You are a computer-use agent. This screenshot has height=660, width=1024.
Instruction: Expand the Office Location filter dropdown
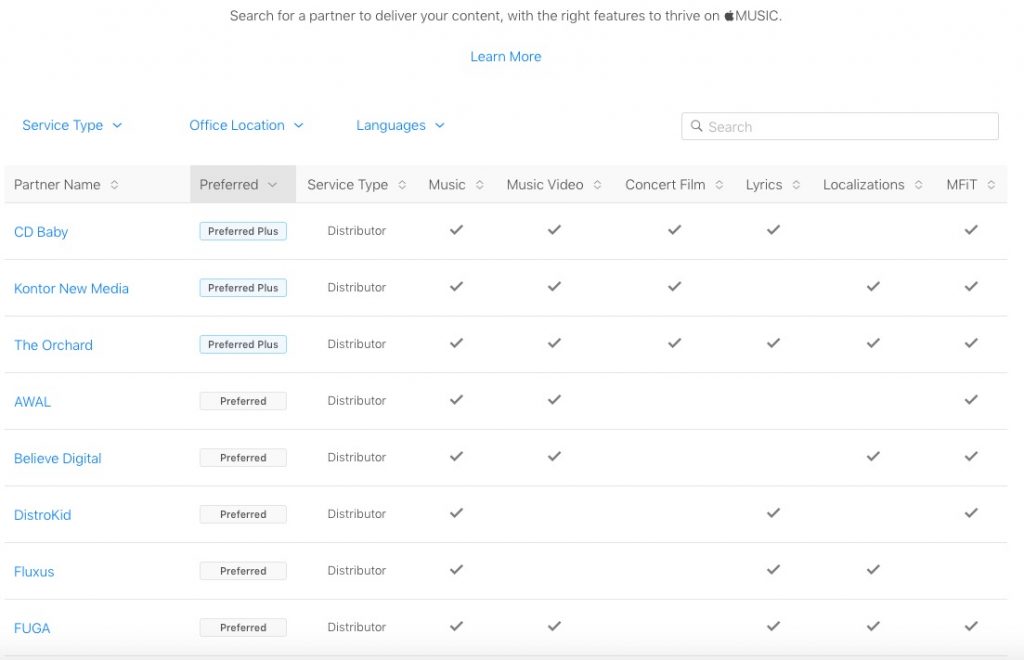[246, 125]
